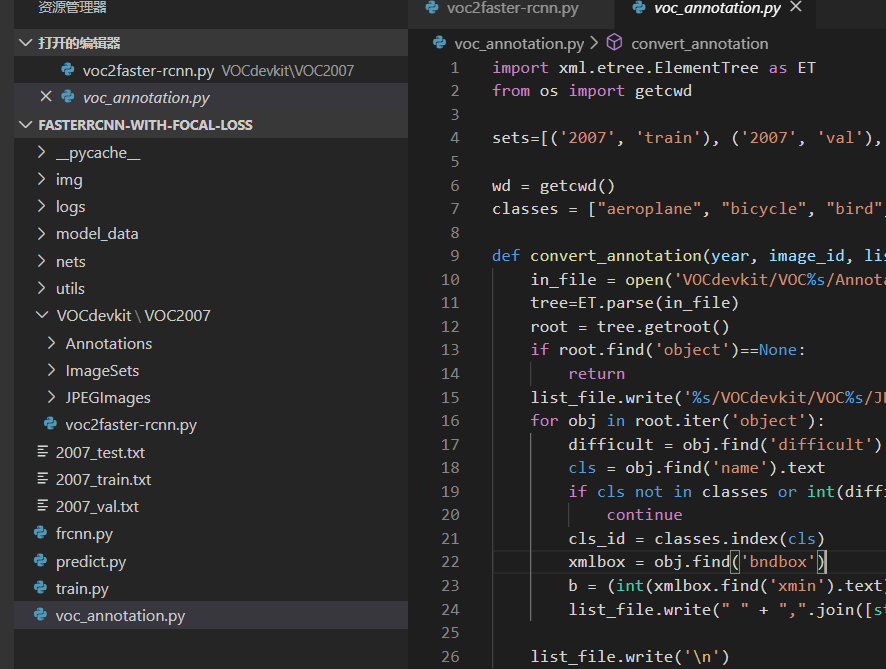
Task: Close the voc_annotation.py editor tab
Action: (796, 7)
